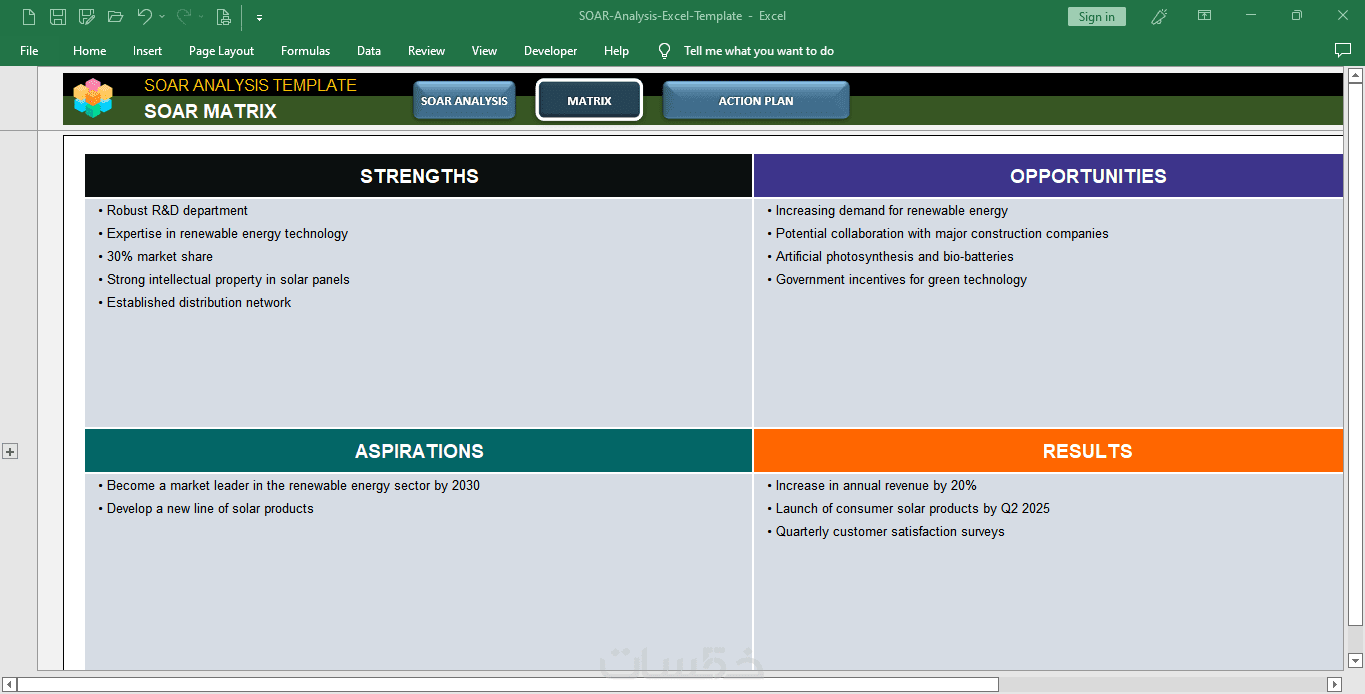The image size is (1365, 694).
Task: Click Expertise in renewable energy technology
Action: tap(223, 234)
